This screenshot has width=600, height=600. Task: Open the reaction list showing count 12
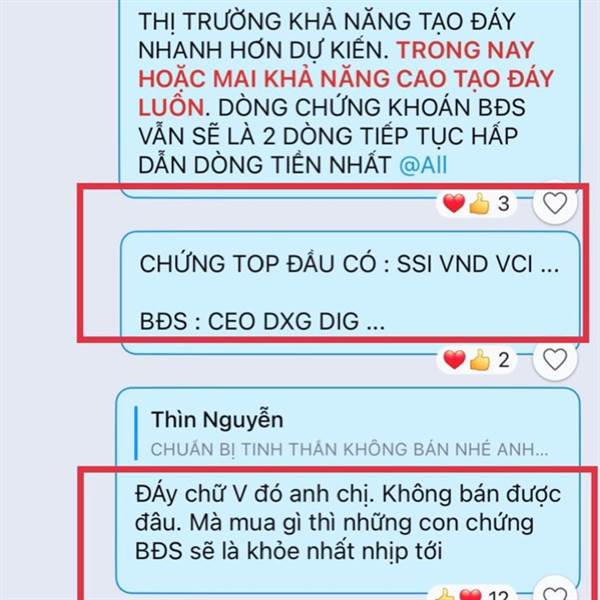473,594
